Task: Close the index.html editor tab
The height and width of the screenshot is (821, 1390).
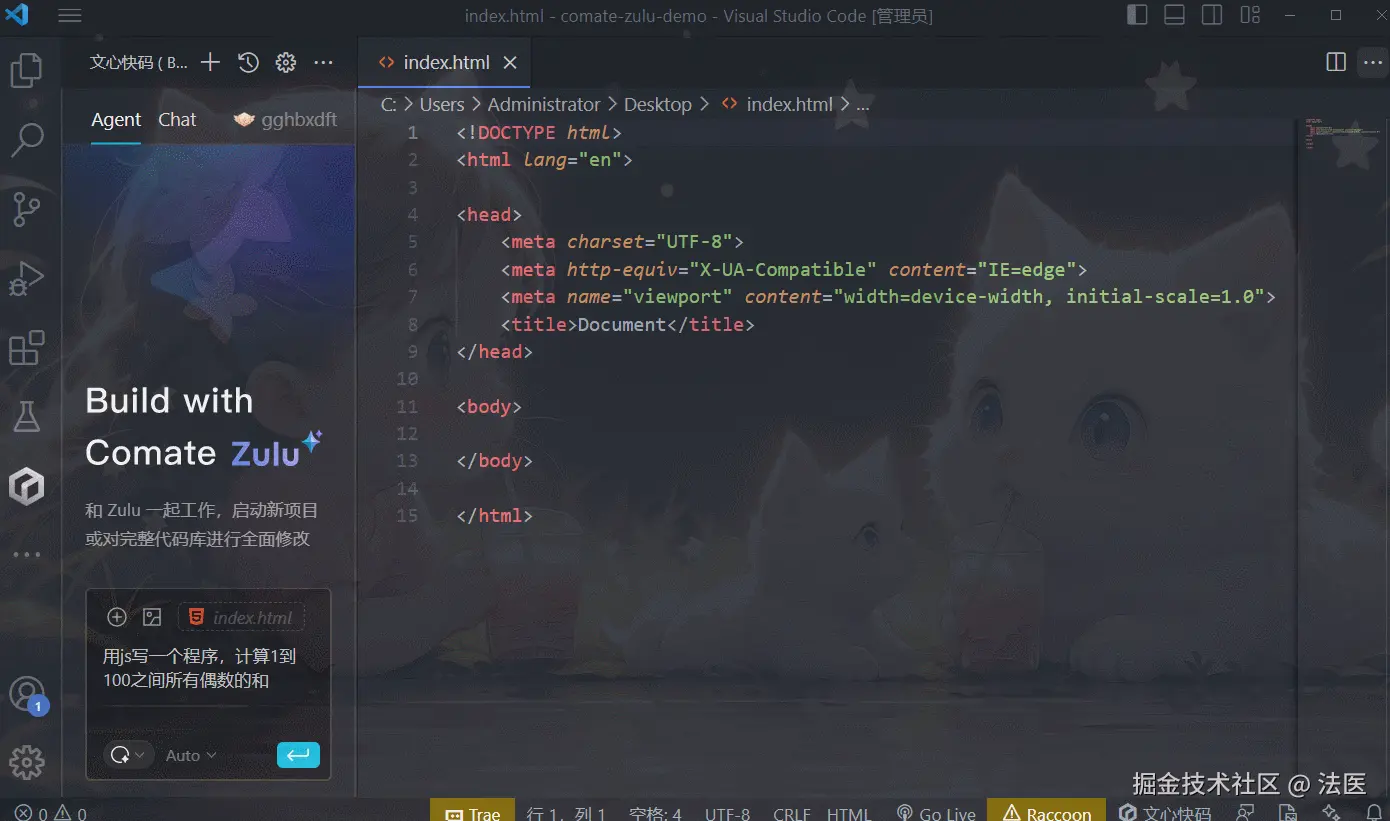Action: coord(510,62)
